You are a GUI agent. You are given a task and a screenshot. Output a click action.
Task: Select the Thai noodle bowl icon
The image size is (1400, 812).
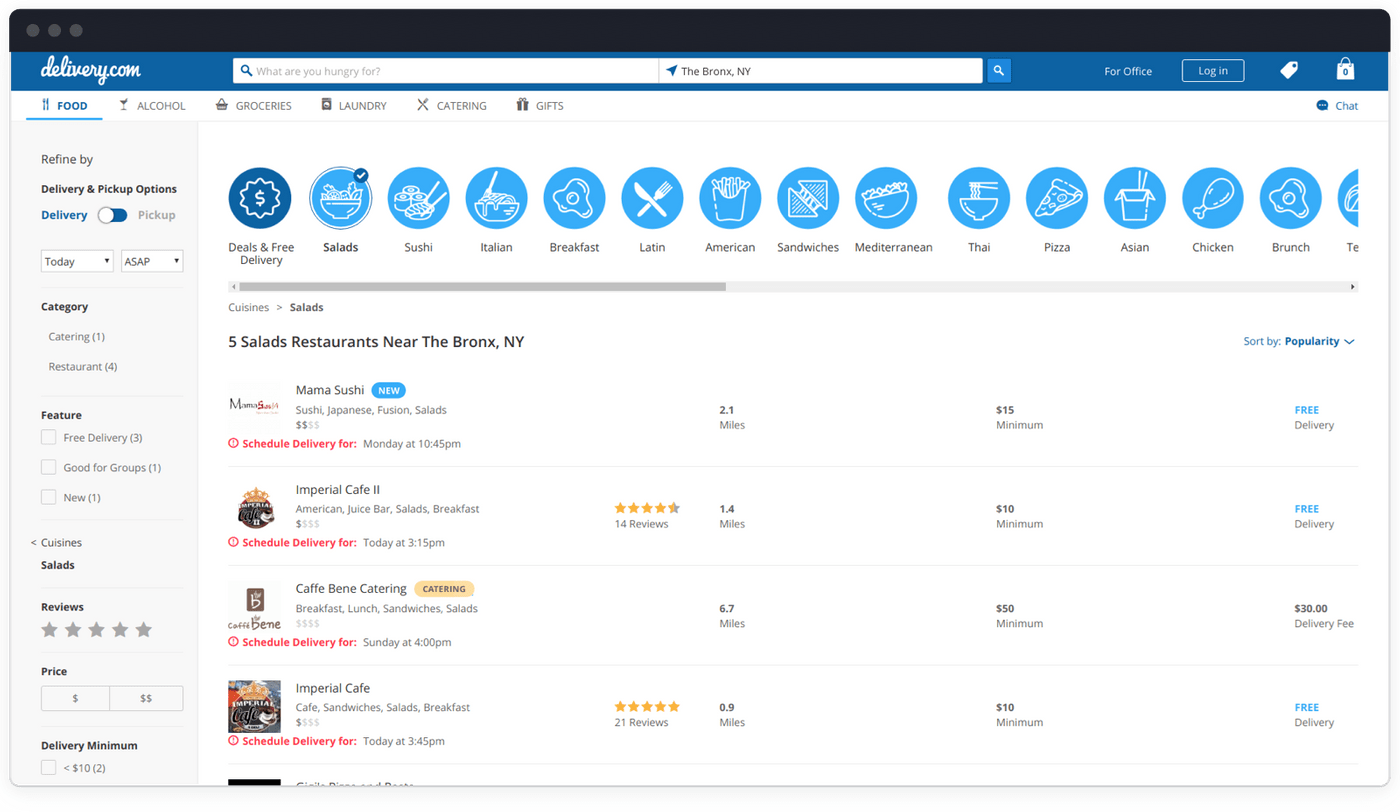pos(979,198)
